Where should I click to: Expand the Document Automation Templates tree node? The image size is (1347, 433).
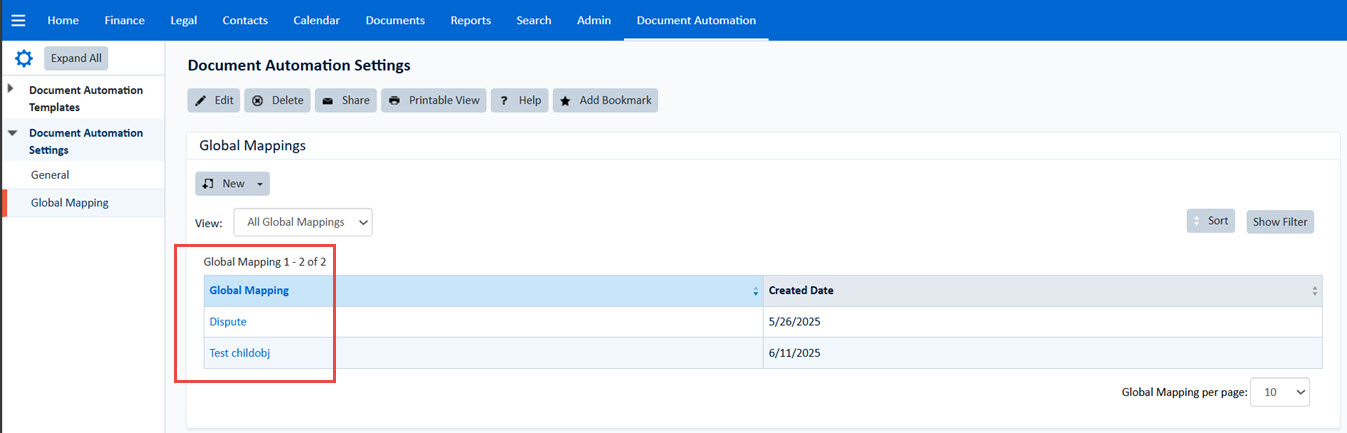point(11,89)
